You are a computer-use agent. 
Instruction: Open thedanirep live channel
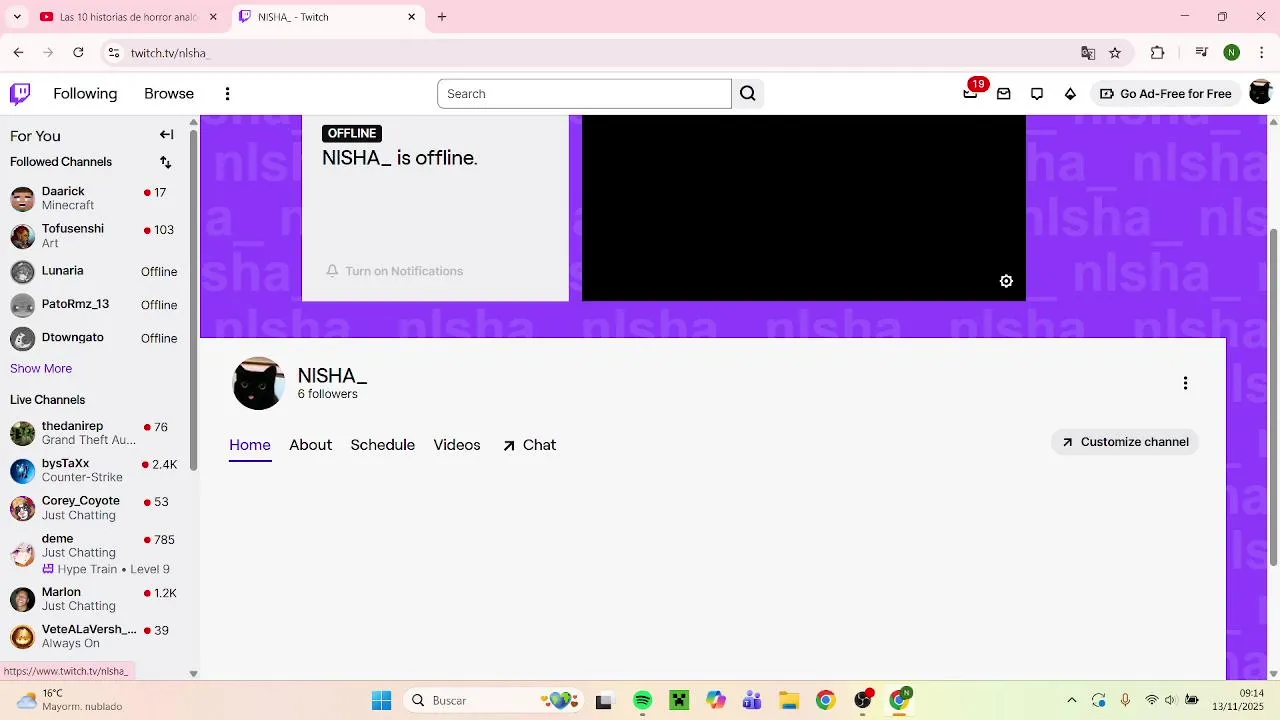[94, 433]
